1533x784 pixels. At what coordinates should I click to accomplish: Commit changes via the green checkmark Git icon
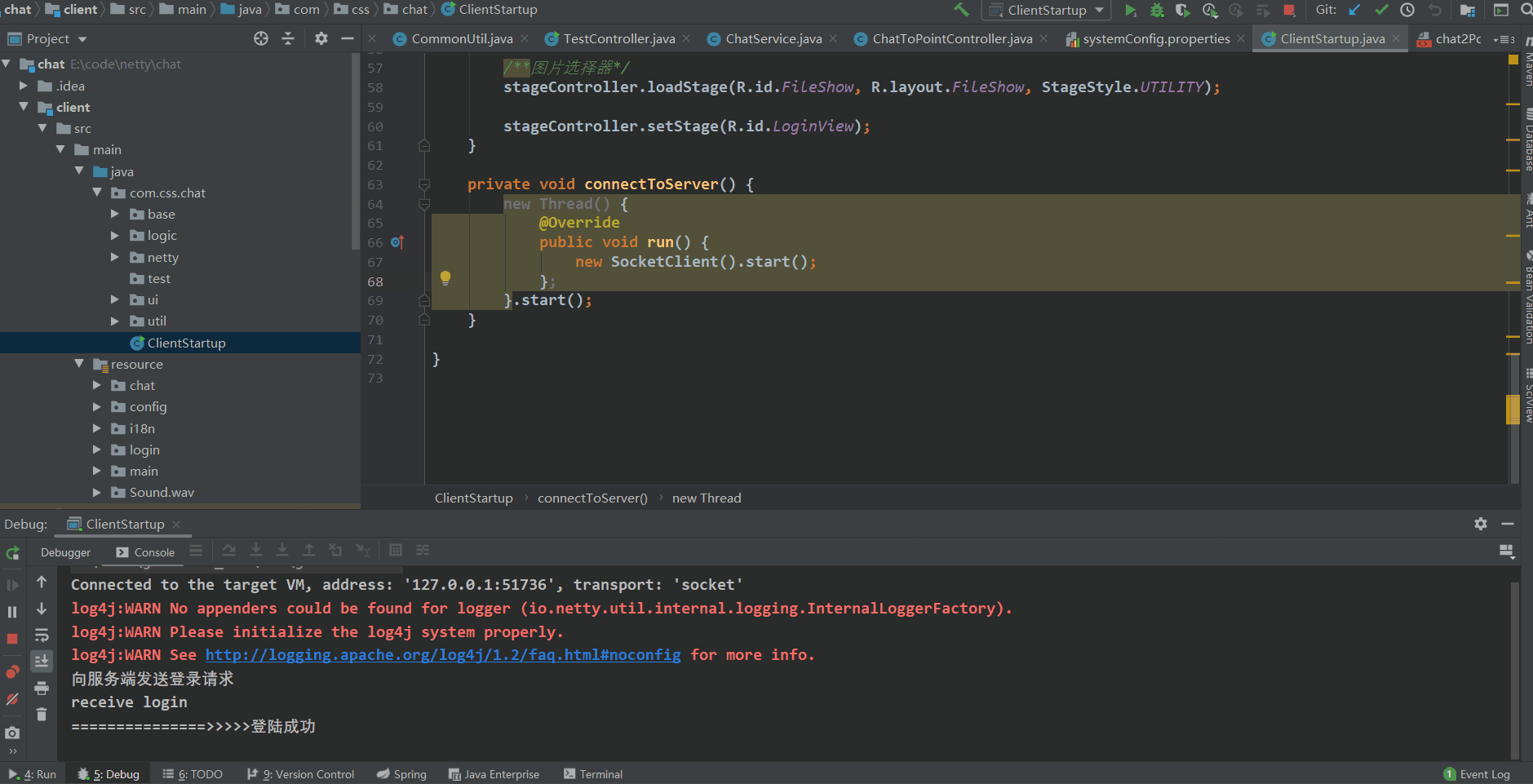[1383, 10]
